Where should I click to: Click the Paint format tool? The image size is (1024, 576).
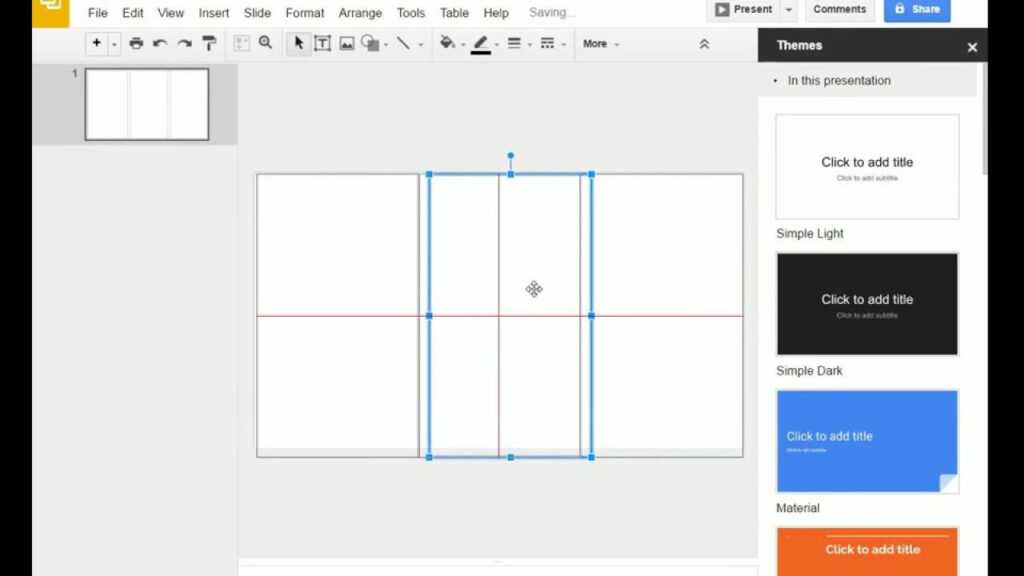[208, 43]
